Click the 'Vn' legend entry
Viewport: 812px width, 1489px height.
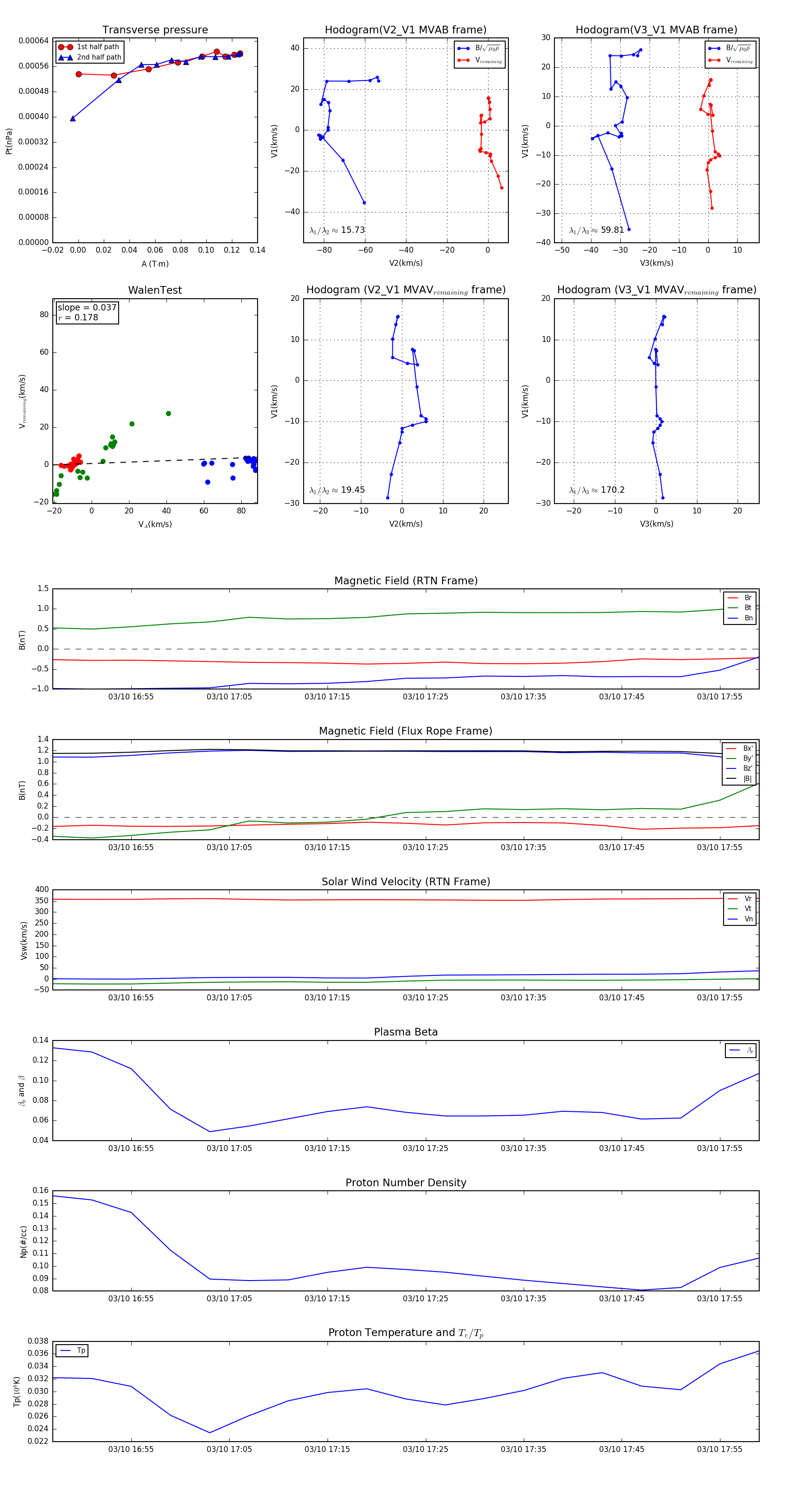point(740,919)
